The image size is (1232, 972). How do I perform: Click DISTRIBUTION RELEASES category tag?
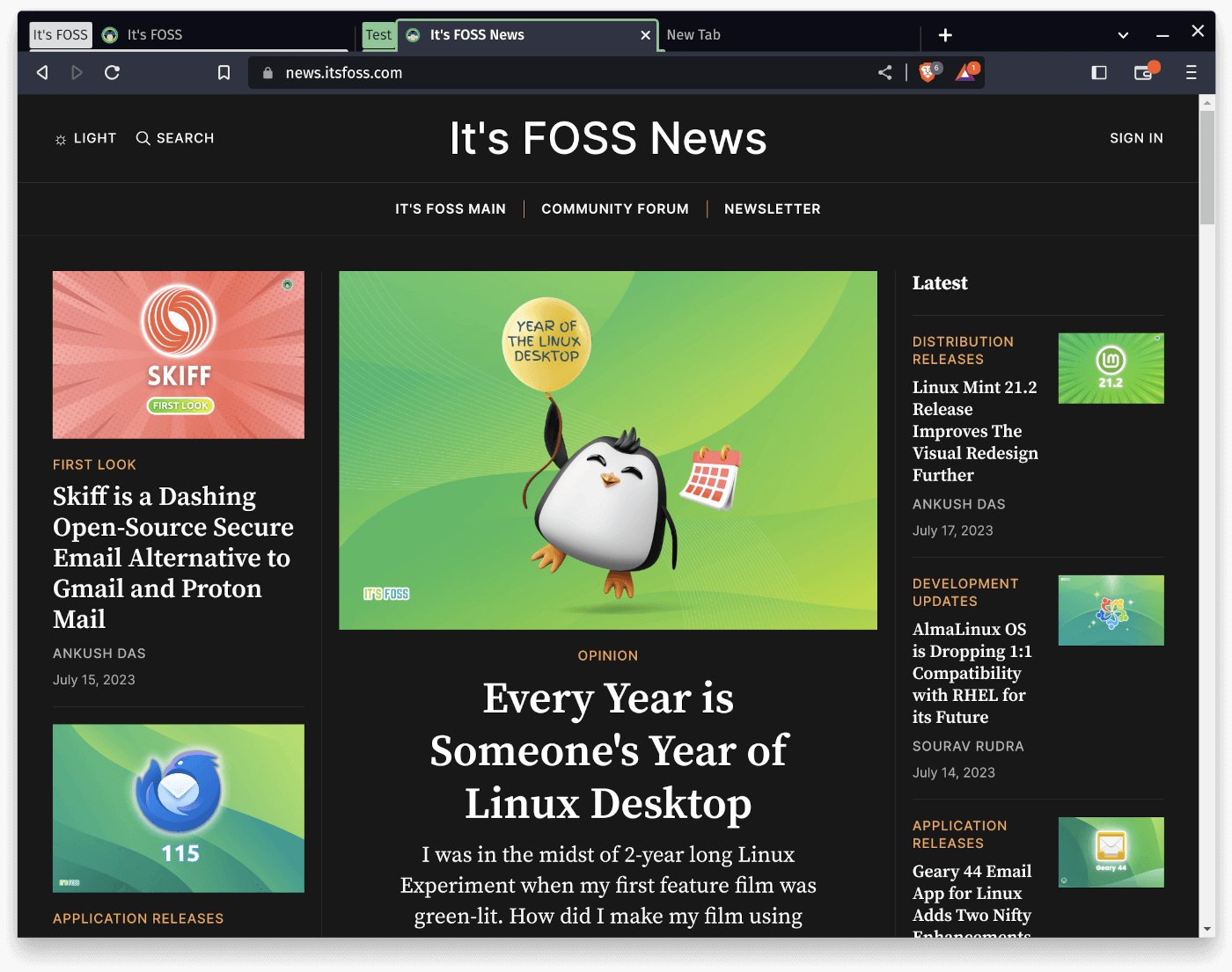(x=963, y=350)
